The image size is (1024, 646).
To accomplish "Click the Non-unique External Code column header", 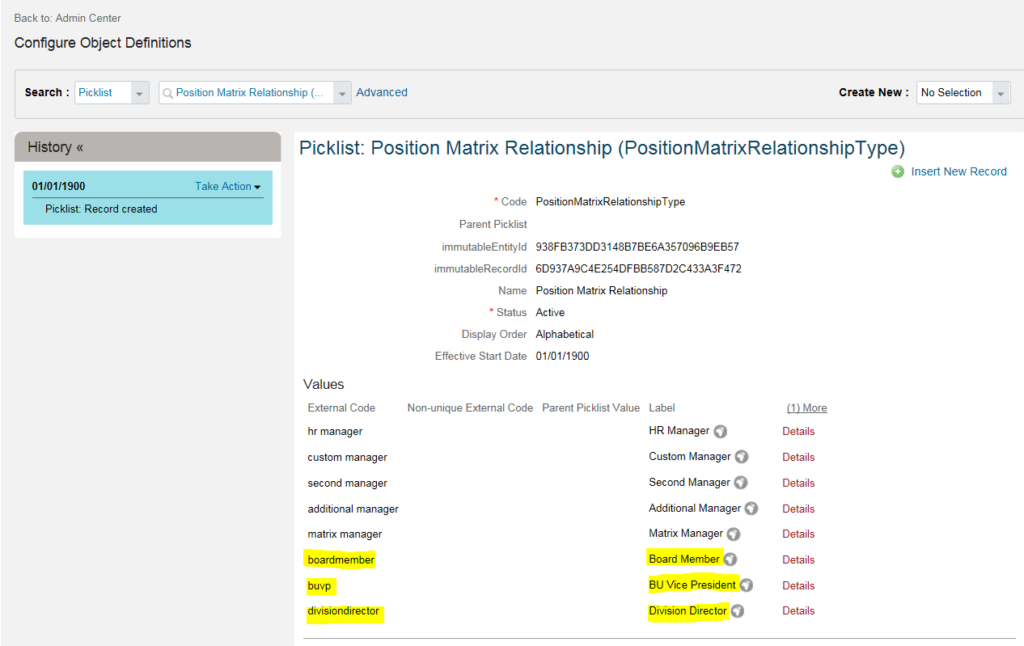I will (470, 408).
